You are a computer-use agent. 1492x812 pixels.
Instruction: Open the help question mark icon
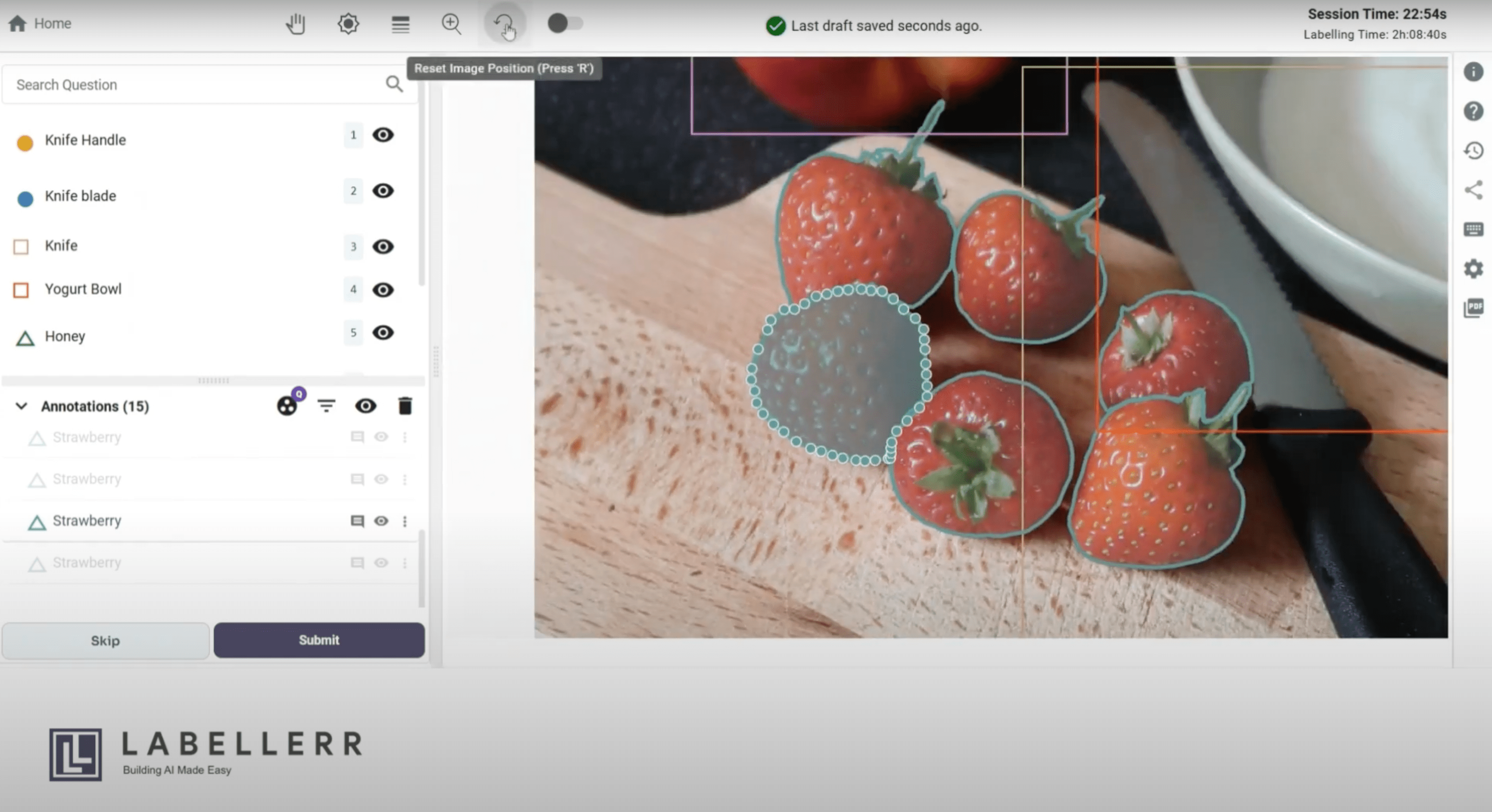1473,111
